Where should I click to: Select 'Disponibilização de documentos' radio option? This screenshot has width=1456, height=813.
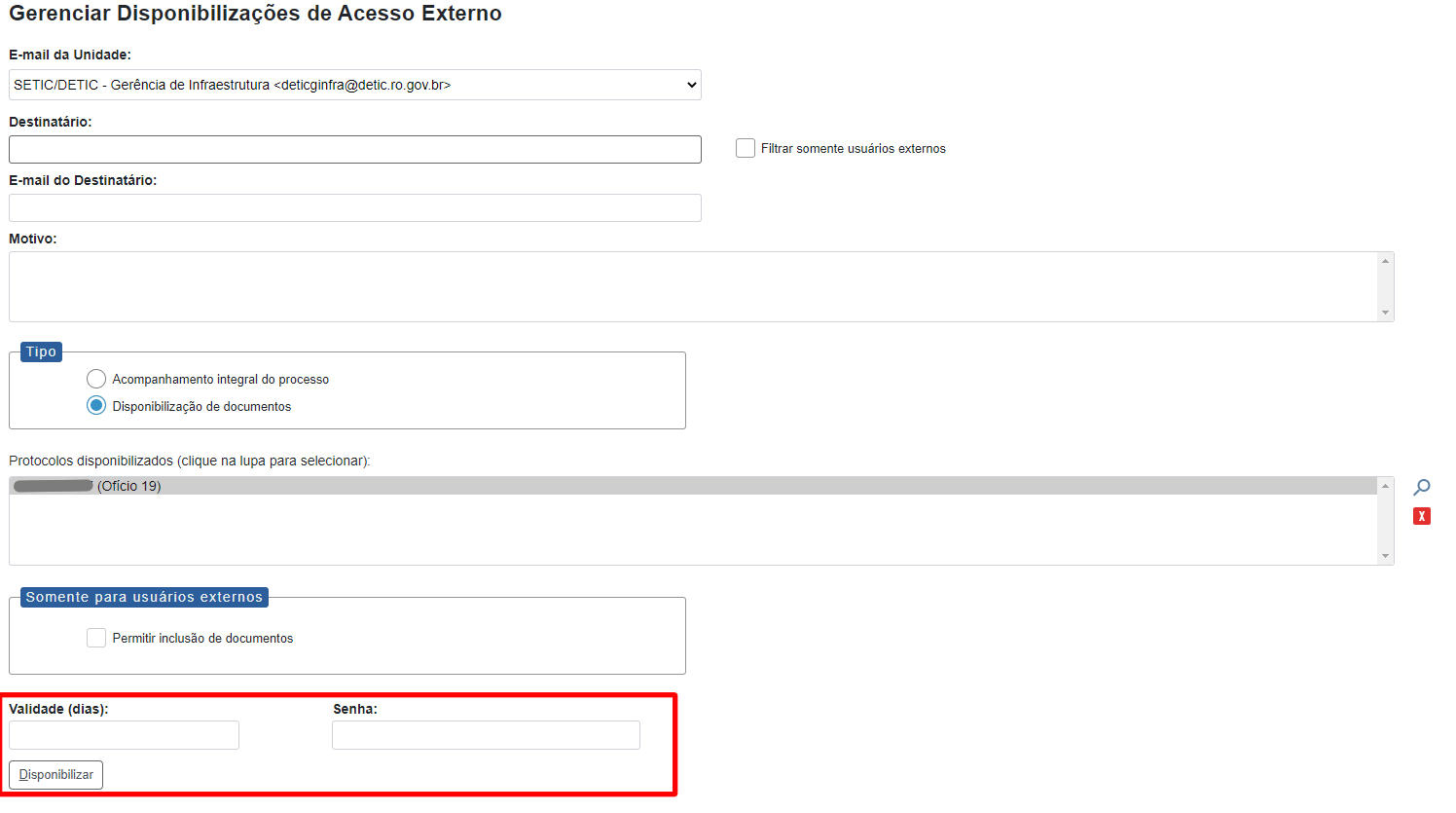coord(96,406)
